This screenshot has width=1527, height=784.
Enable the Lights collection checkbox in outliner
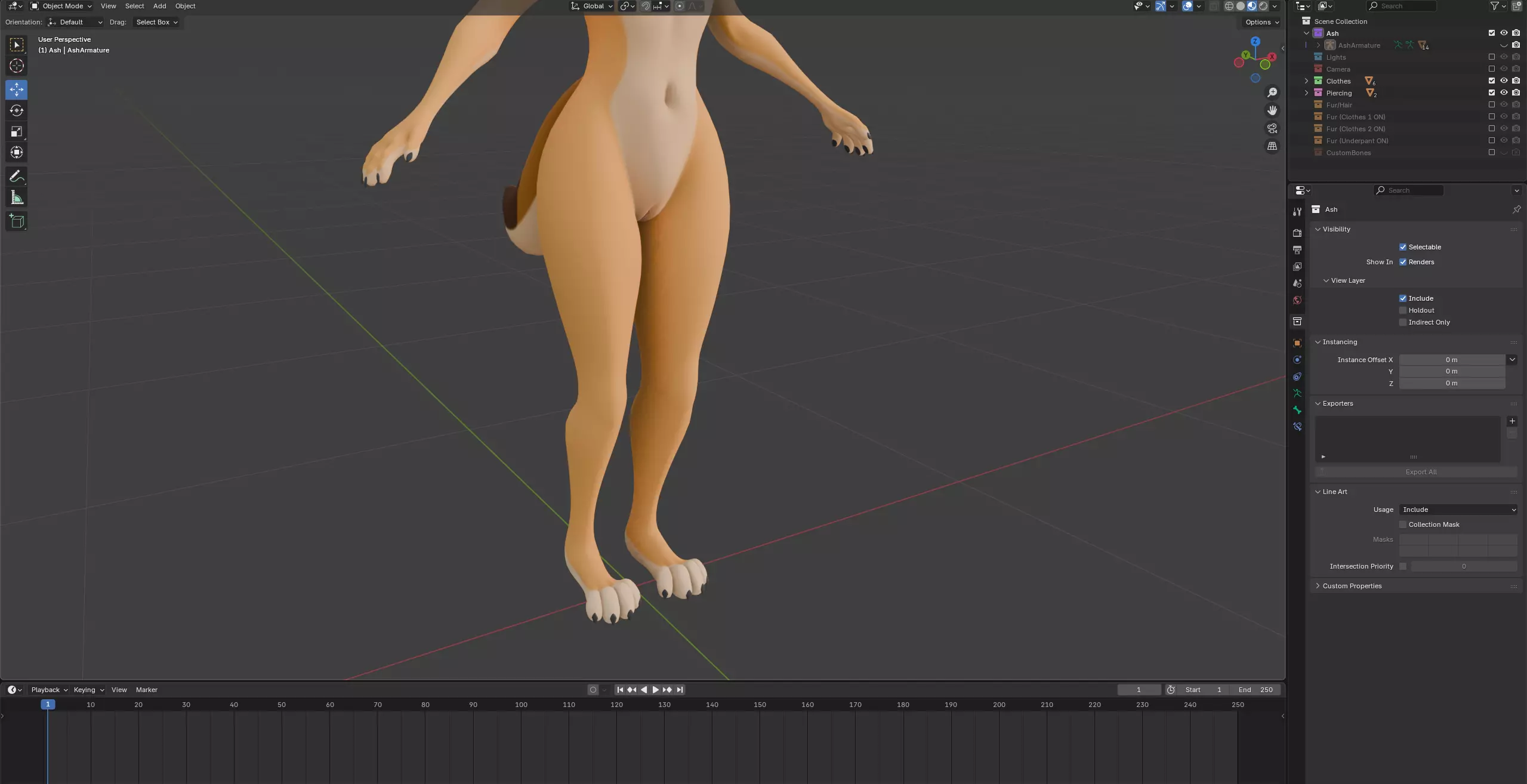1492,57
